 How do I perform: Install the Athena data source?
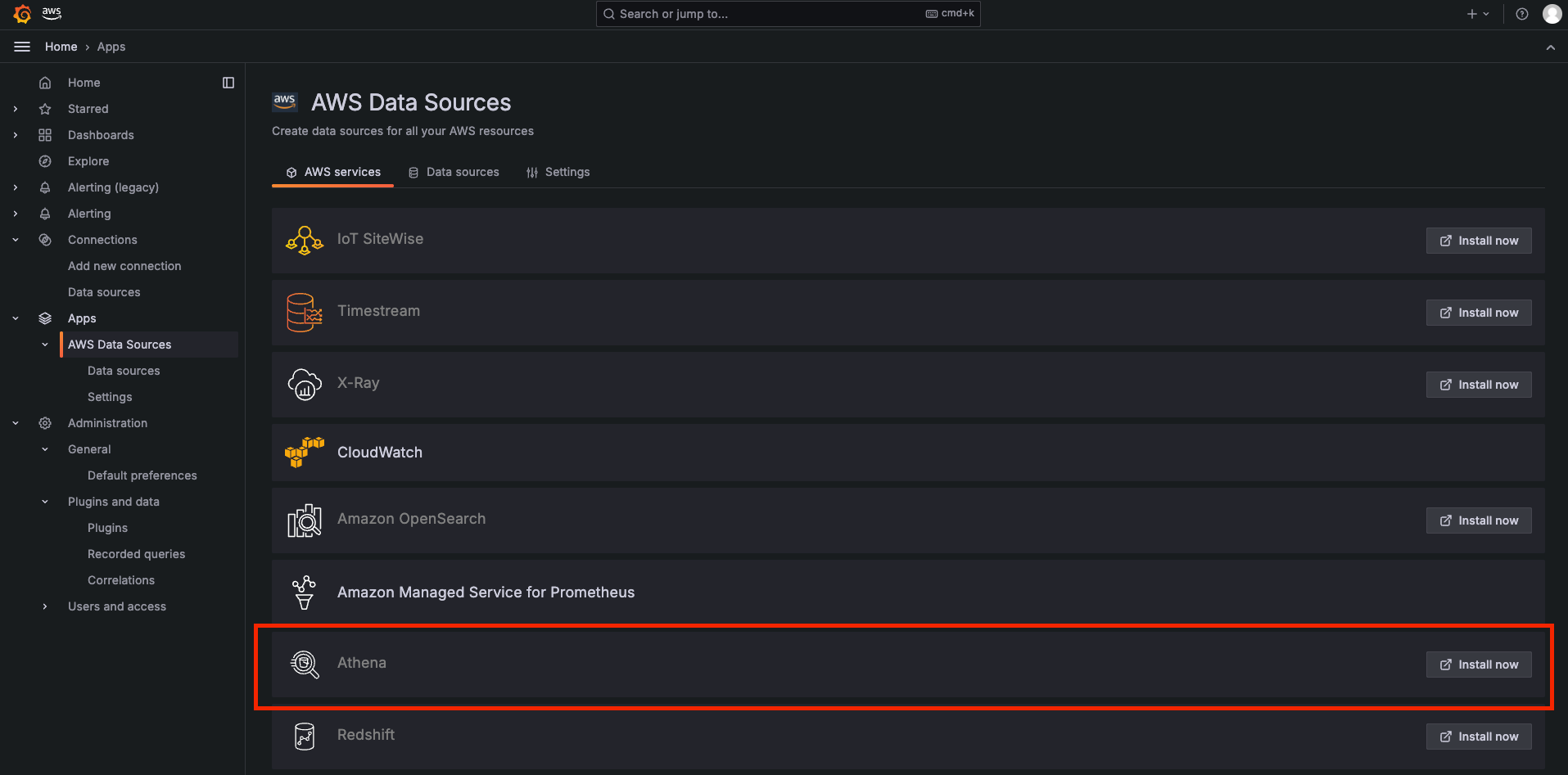point(1478,665)
